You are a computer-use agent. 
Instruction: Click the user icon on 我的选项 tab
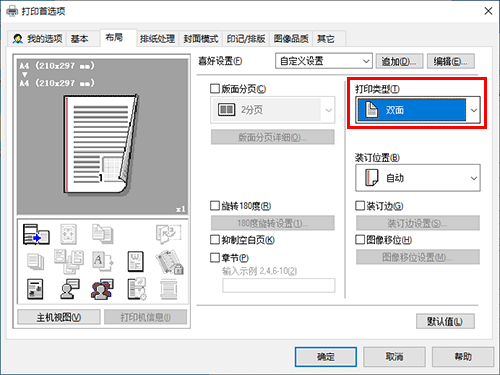click(x=17, y=39)
